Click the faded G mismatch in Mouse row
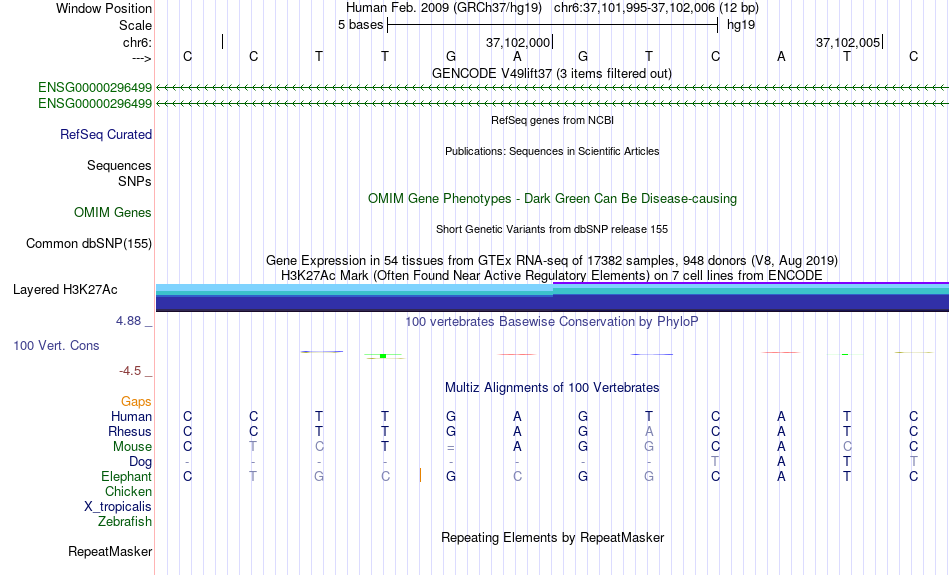This screenshot has width=950, height=575. [649, 447]
